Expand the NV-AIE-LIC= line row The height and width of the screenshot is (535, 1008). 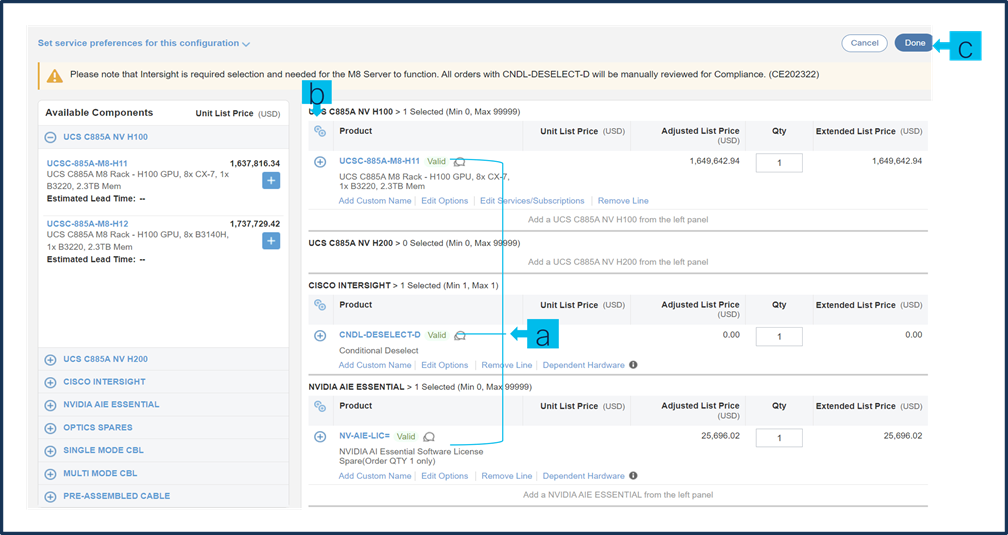(x=320, y=437)
